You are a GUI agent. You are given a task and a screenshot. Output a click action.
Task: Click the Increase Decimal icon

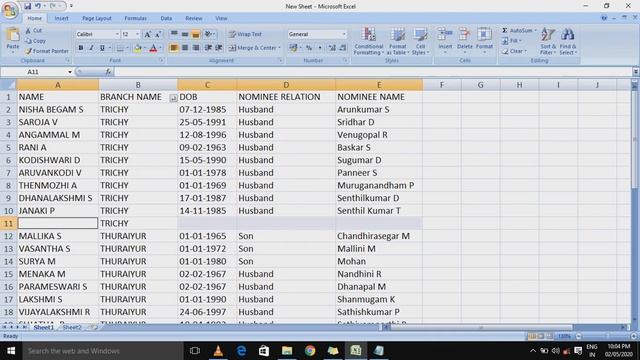point(332,48)
